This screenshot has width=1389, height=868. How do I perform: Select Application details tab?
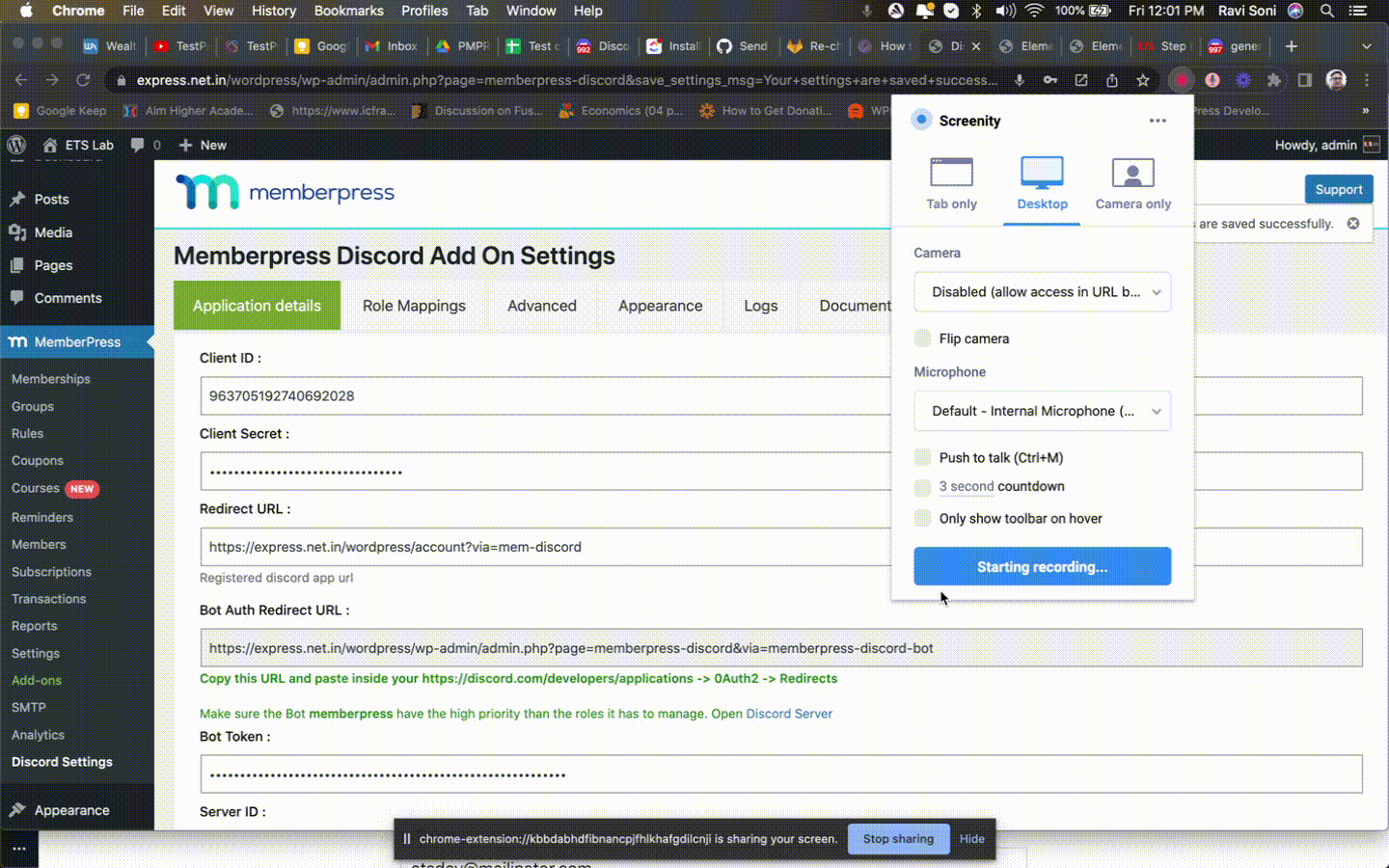point(257,306)
